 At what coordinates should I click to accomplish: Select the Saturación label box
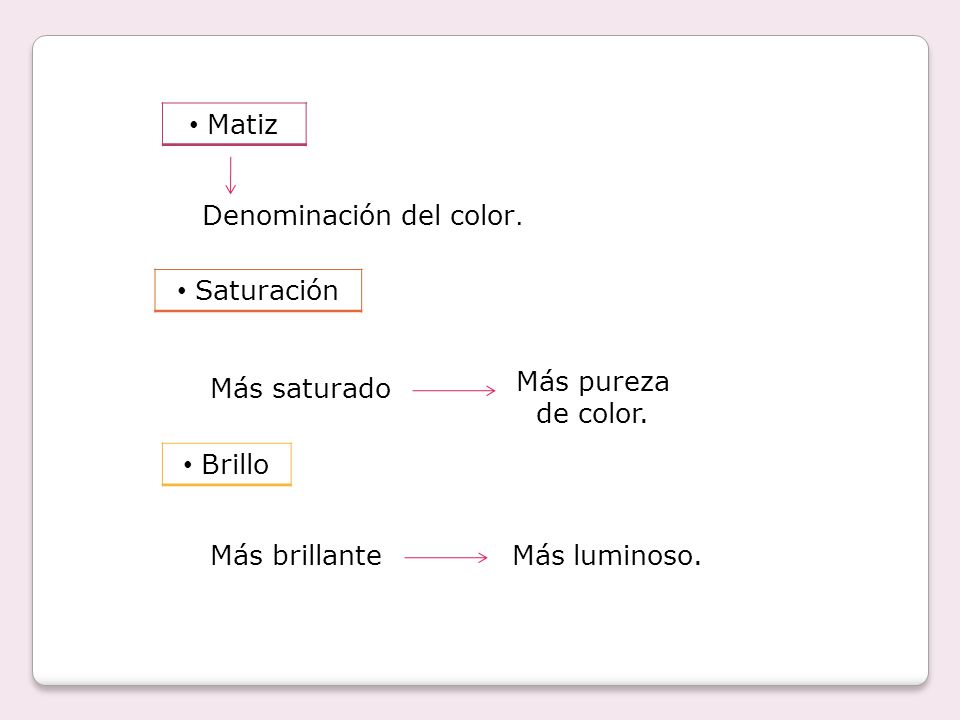click(258, 290)
